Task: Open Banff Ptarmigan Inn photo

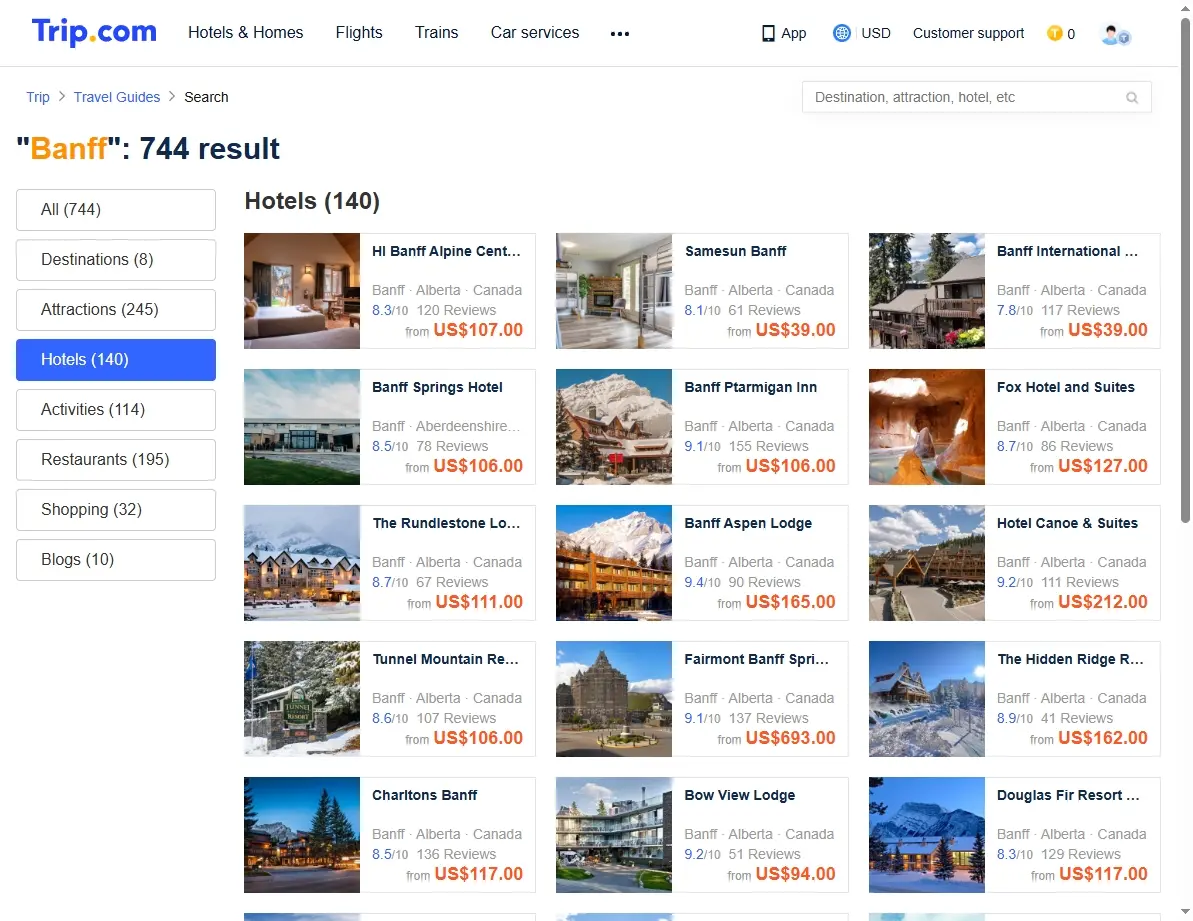Action: point(614,427)
